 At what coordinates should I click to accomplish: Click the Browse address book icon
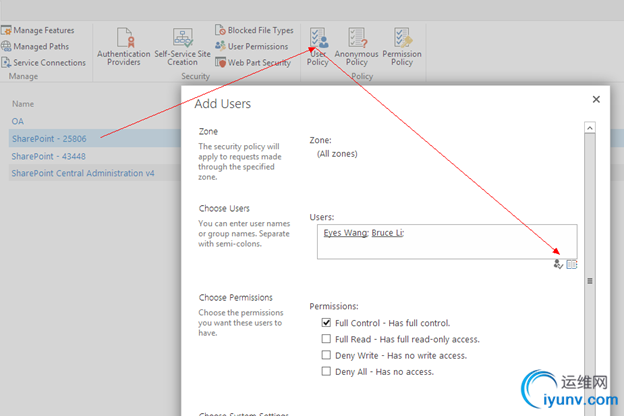(572, 264)
